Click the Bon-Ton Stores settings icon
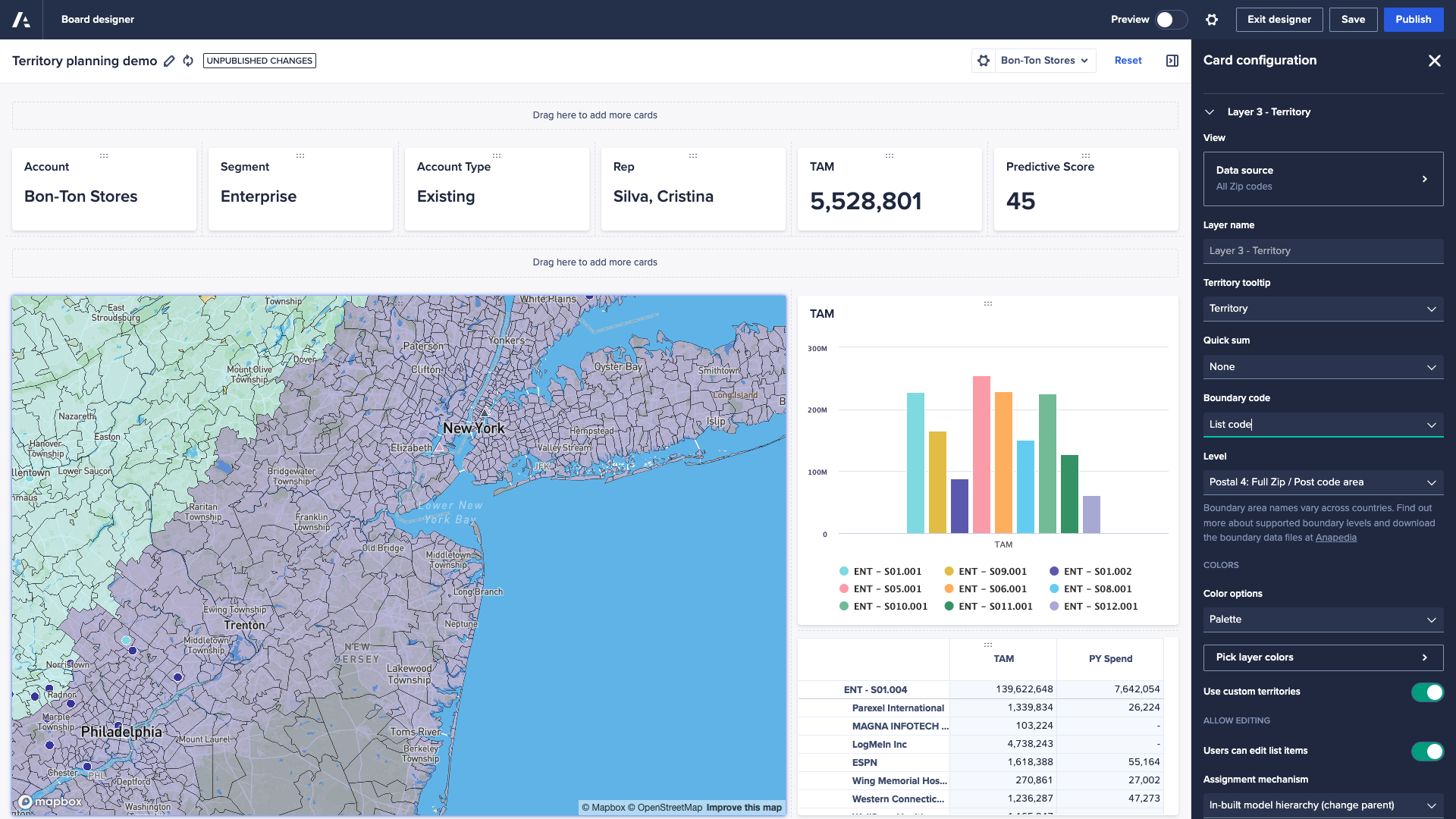Screen dimensions: 1456x819 pos(983,60)
